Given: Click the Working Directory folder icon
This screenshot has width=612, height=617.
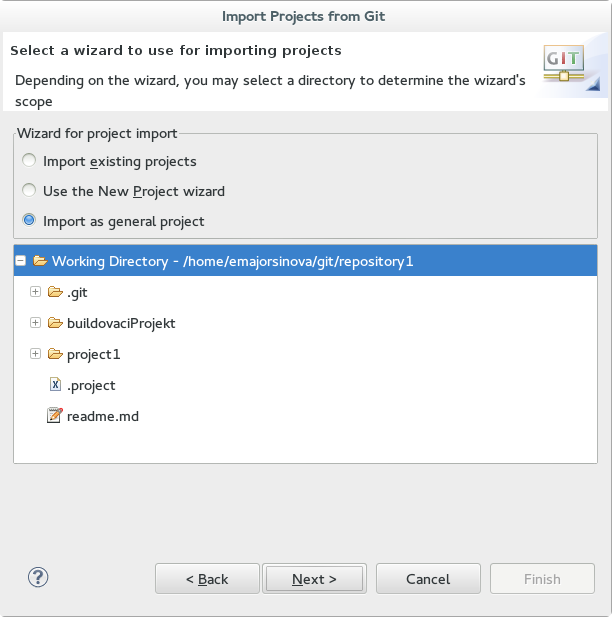Looking at the screenshot, I should click(x=40, y=261).
